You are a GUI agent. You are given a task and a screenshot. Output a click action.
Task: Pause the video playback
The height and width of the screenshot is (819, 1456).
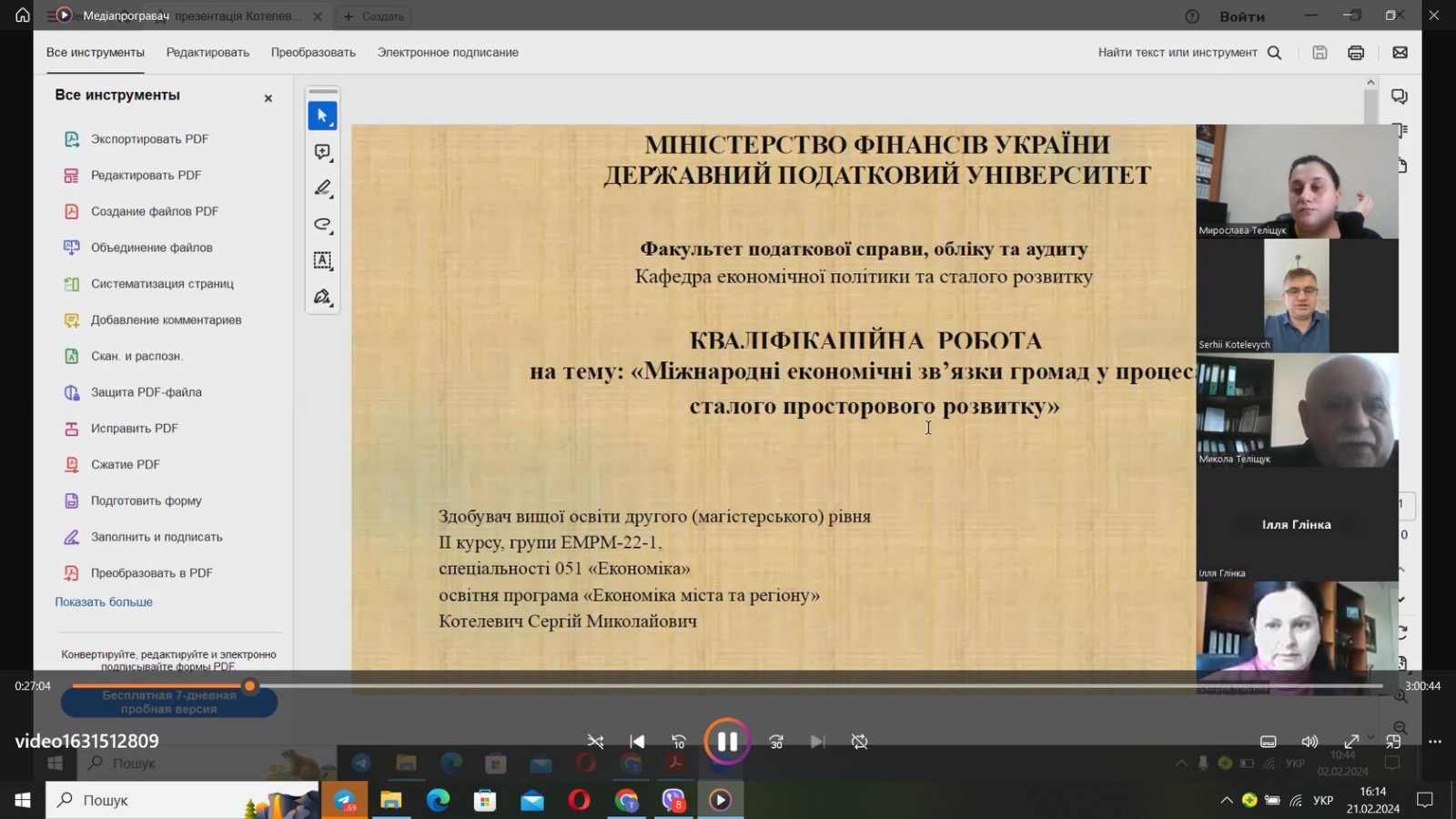pyautogui.click(x=726, y=742)
